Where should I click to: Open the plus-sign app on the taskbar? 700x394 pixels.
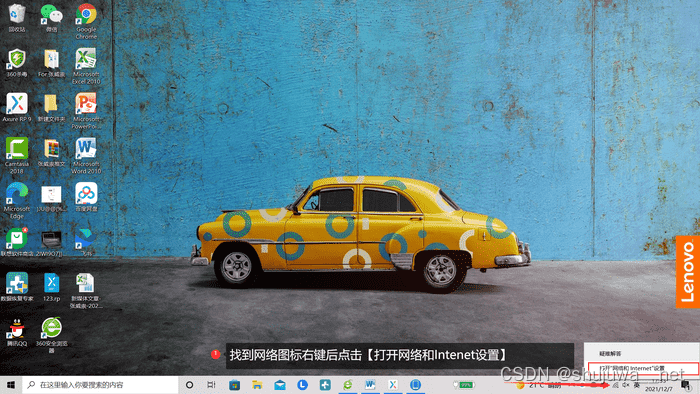tap(325, 385)
